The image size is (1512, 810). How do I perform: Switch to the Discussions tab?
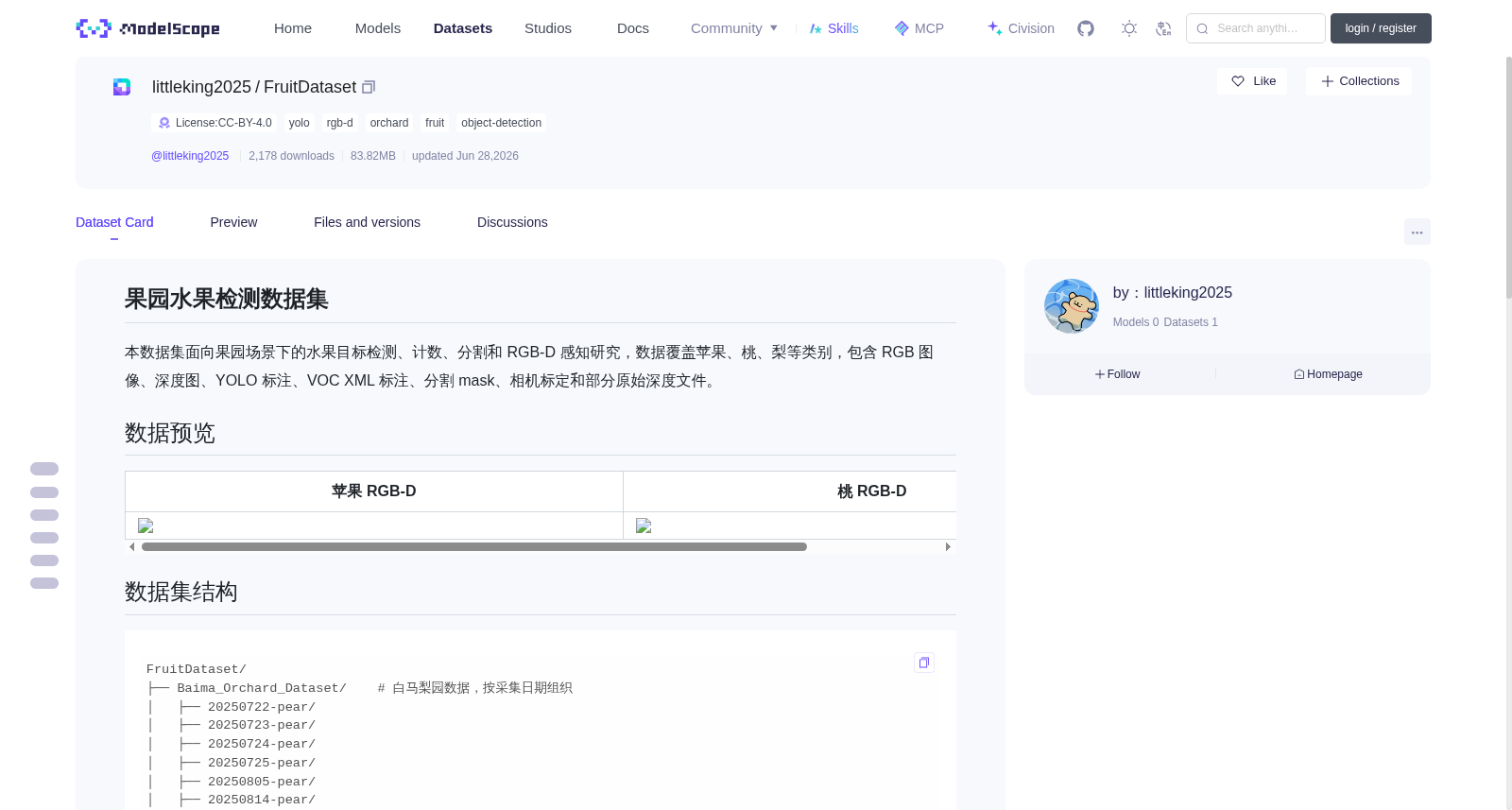(x=512, y=222)
